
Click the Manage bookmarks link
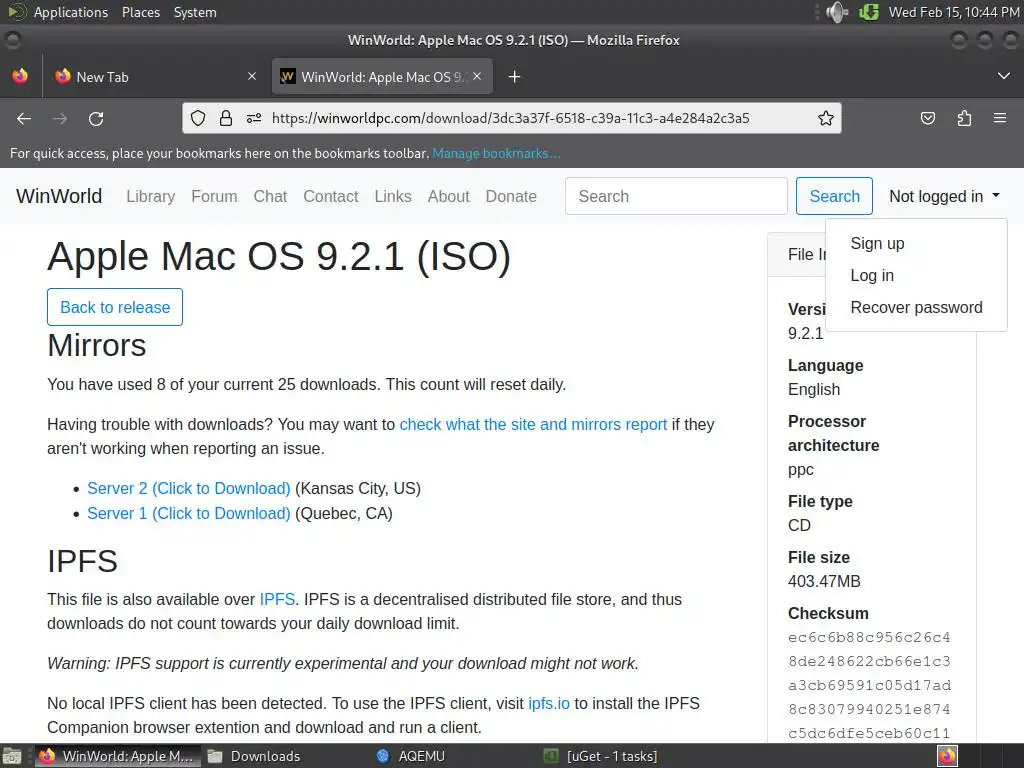(x=496, y=153)
